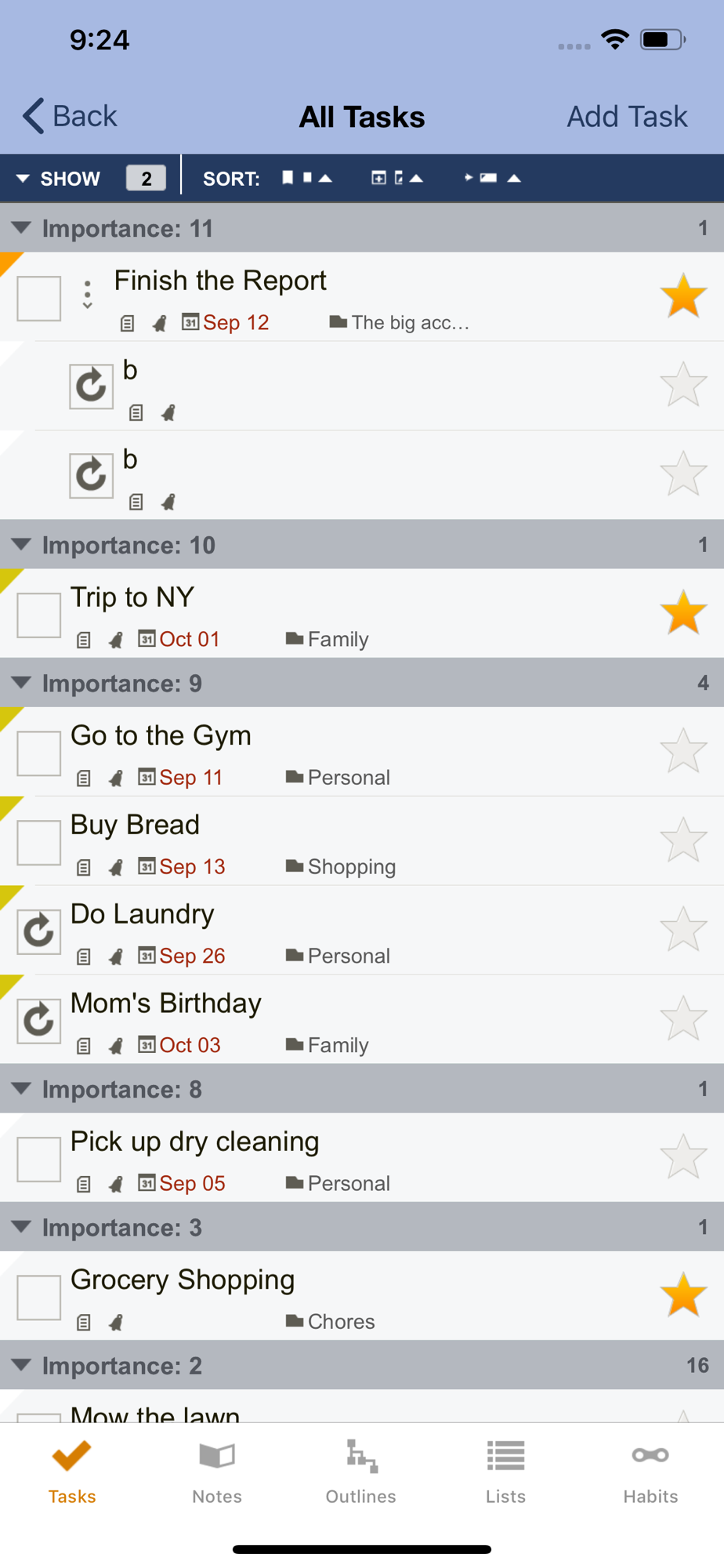Tap the recurring icon on Do Laundry
Image resolution: width=724 pixels, height=1568 pixels.
click(x=39, y=931)
